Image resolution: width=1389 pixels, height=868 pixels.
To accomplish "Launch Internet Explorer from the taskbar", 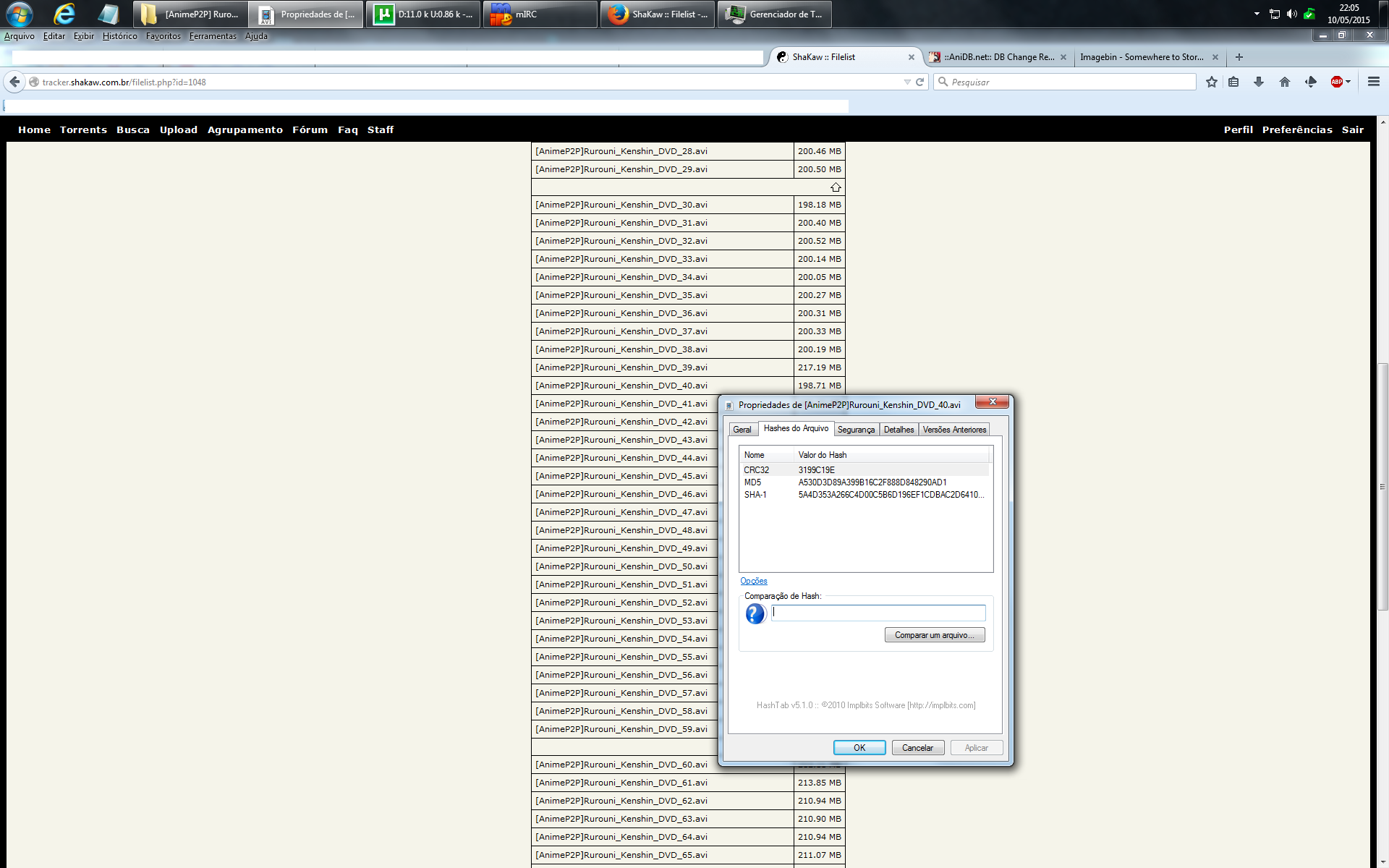I will click(64, 14).
